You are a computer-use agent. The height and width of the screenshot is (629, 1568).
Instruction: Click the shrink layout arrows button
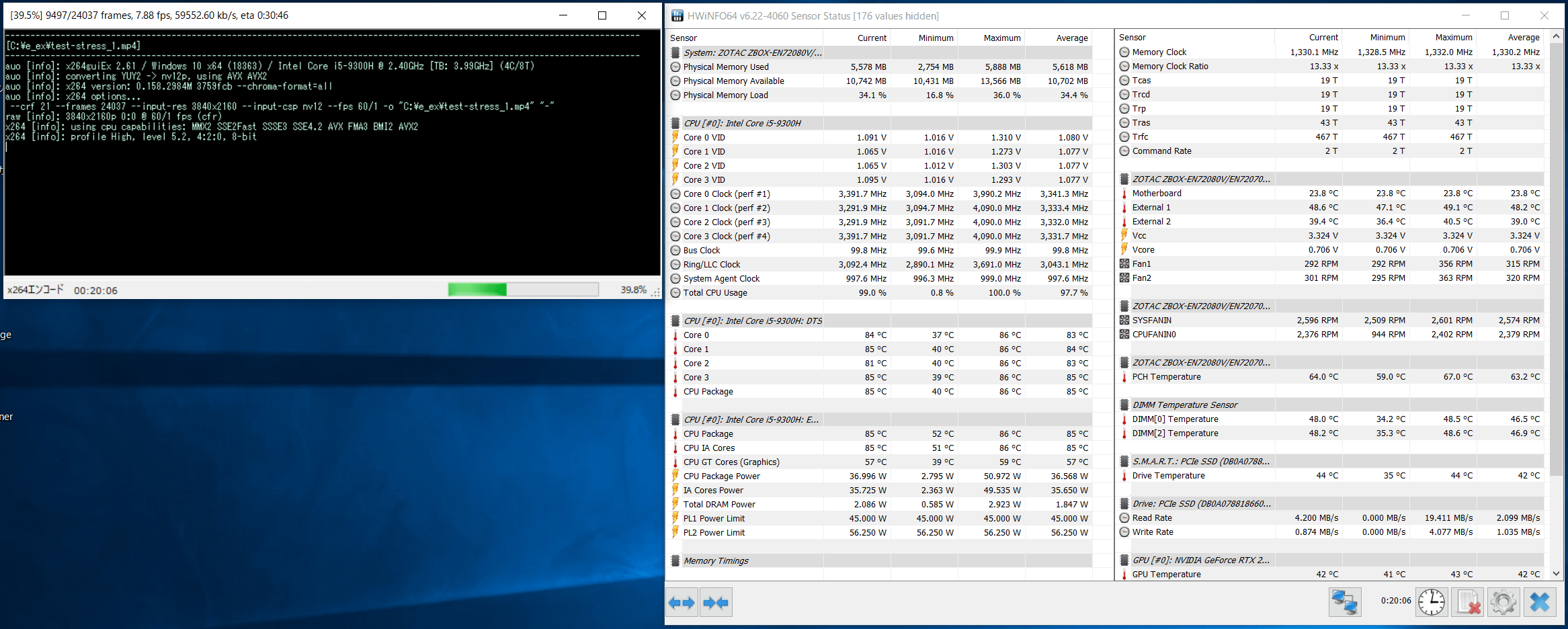click(x=716, y=603)
